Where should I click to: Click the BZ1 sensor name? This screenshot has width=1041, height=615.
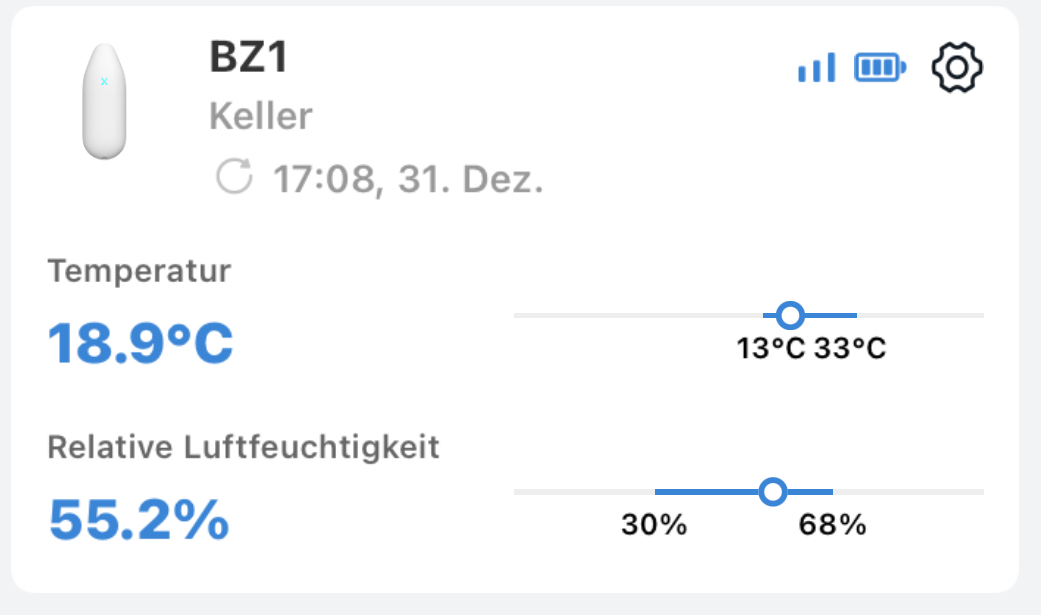pos(249,58)
